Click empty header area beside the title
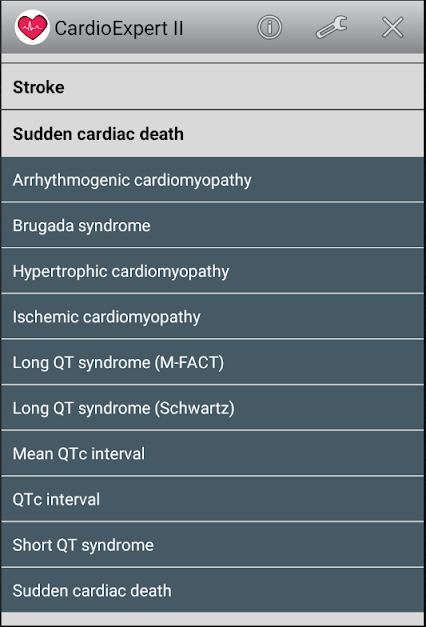The width and height of the screenshot is (426, 627). coord(219,27)
